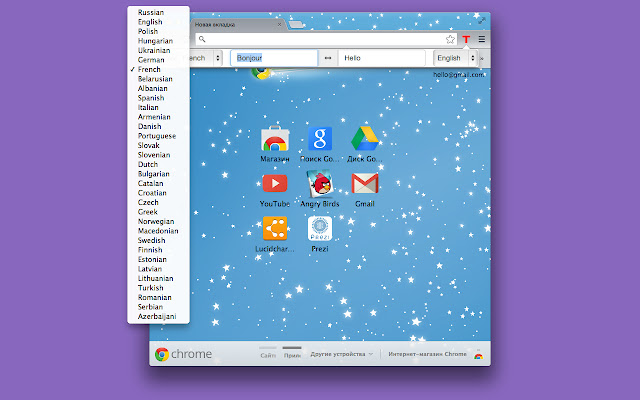640x400 pixels.
Task: Launch the YouTube app icon
Action: [x=275, y=183]
